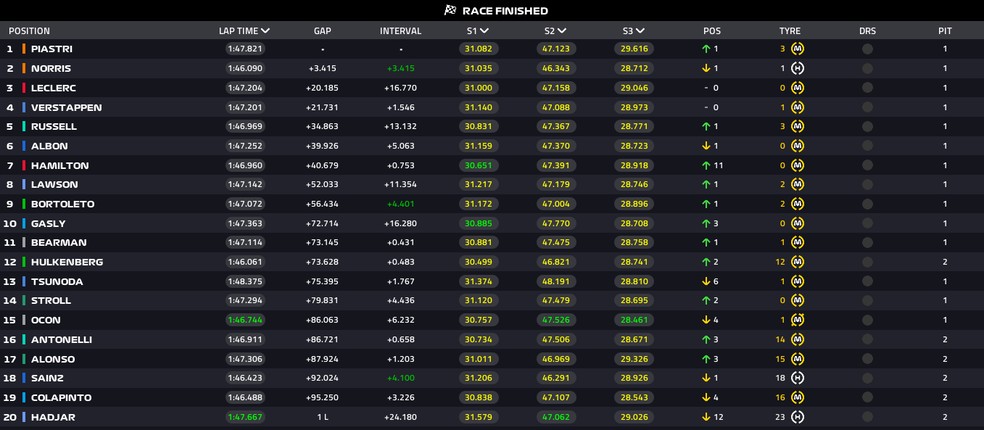Image resolution: width=984 pixels, height=430 pixels.
Task: Click the DRS indicator for Sainz
Action: tap(867, 378)
